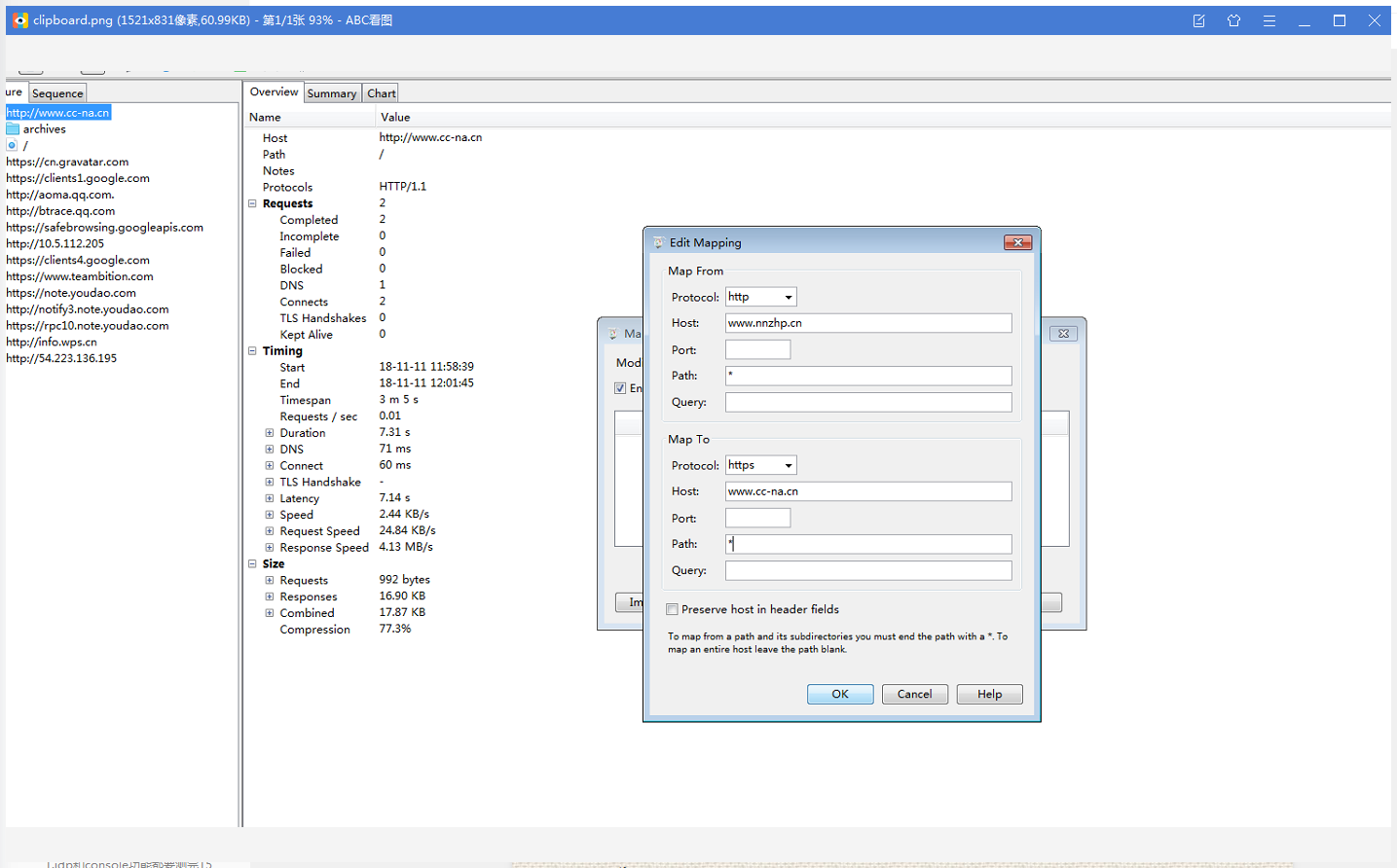The image size is (1397, 868).
Task: Select http://54.223.136.195 host
Action: (61, 358)
